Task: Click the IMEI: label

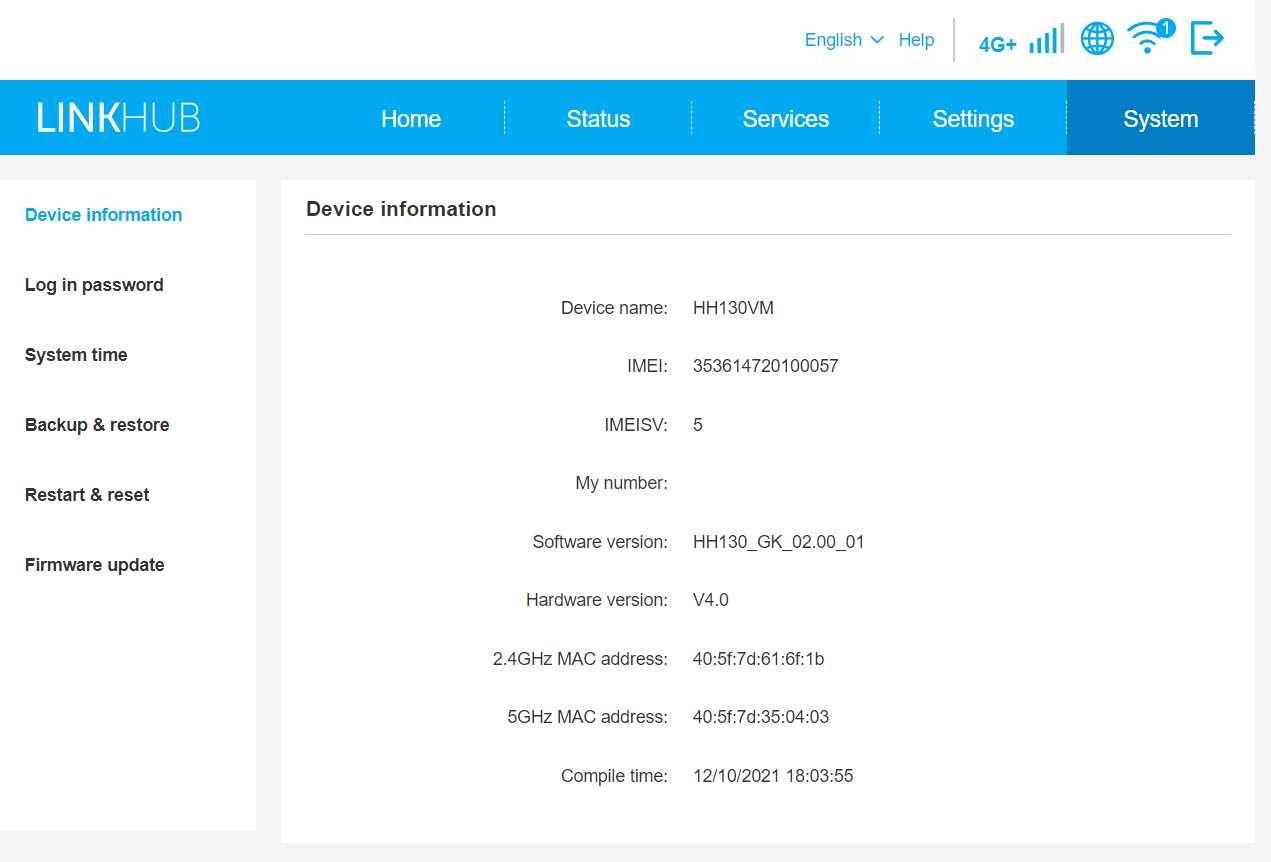Action: click(x=647, y=366)
